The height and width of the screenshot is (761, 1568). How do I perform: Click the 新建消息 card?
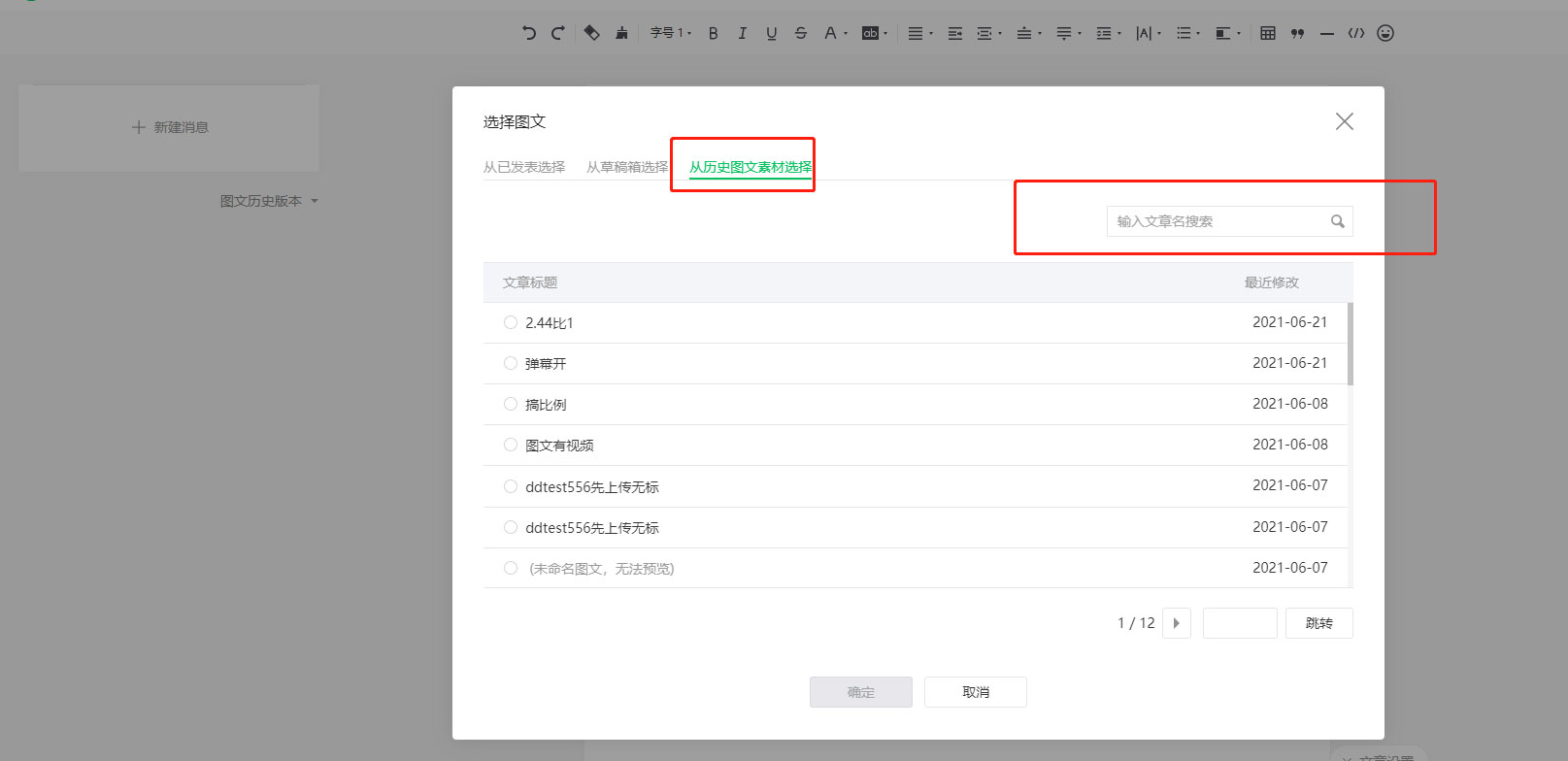(169, 127)
